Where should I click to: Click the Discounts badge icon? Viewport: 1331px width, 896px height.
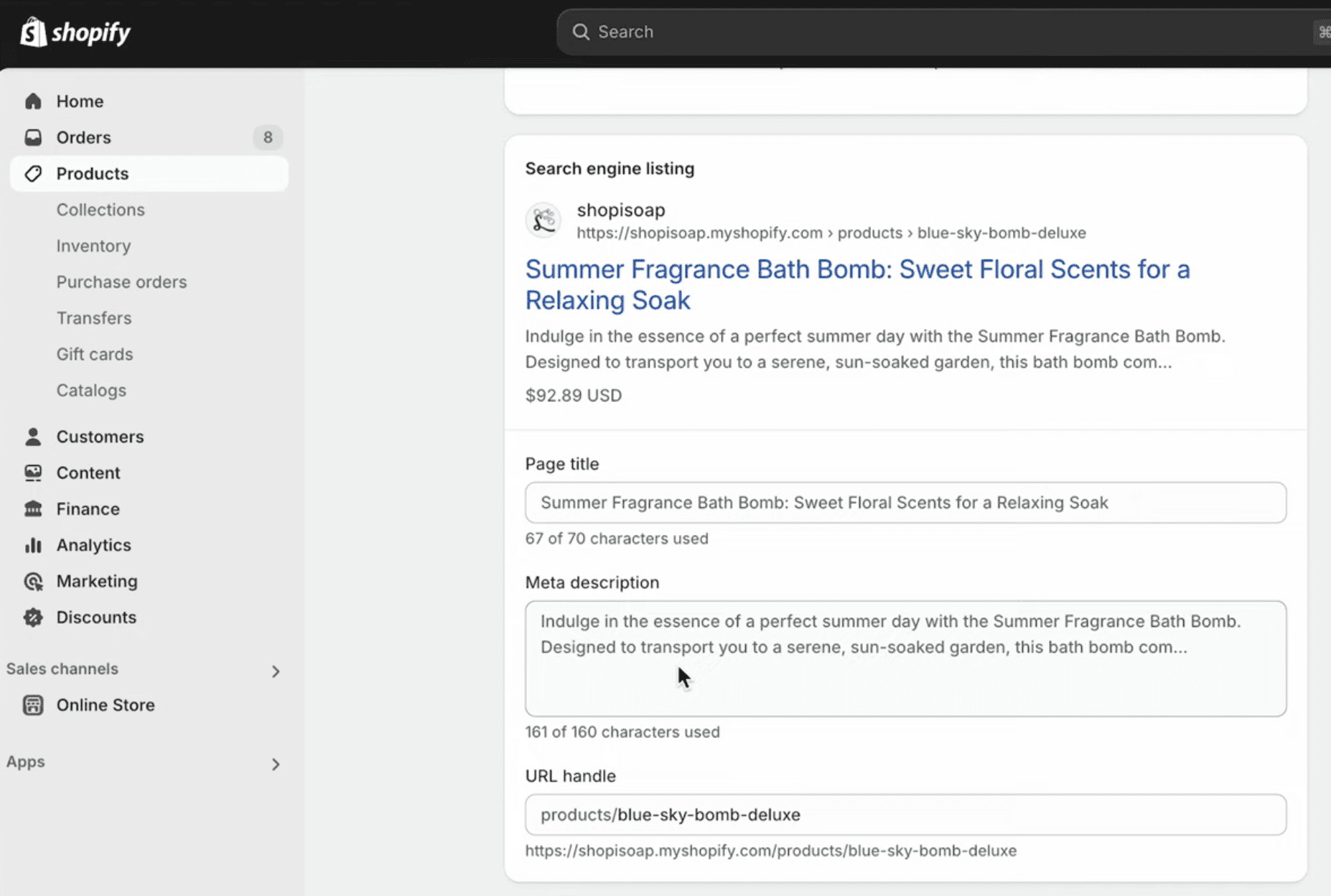coord(33,617)
